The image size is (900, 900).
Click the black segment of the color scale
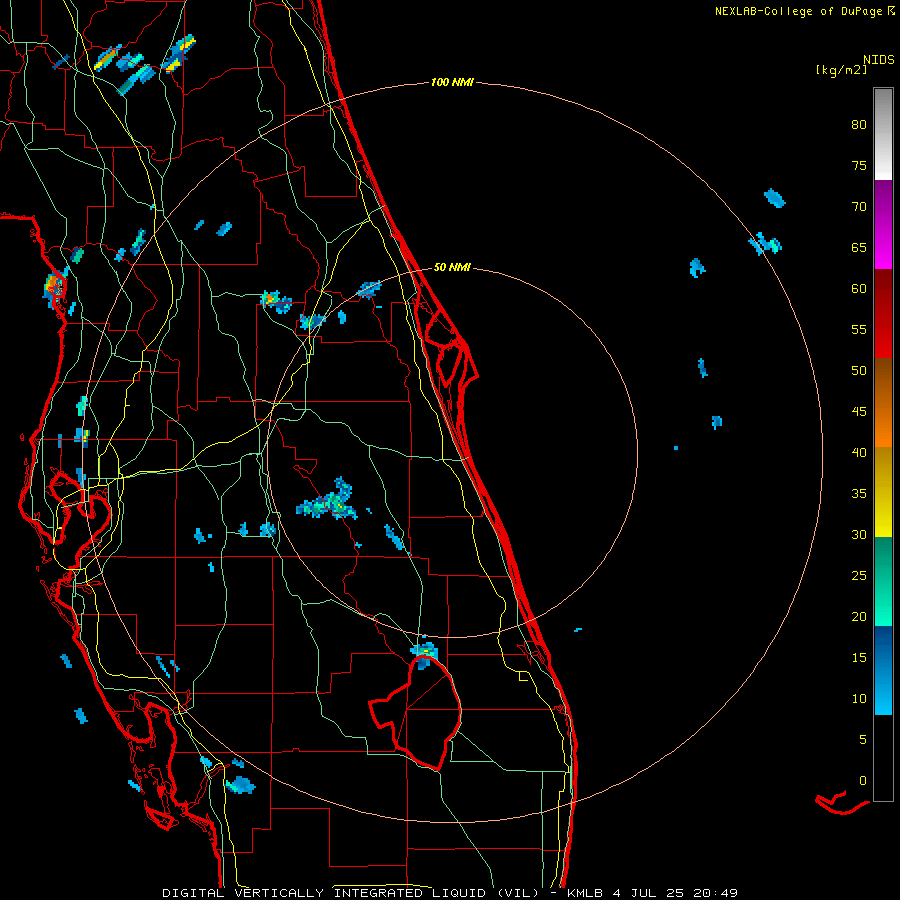pyautogui.click(x=883, y=758)
